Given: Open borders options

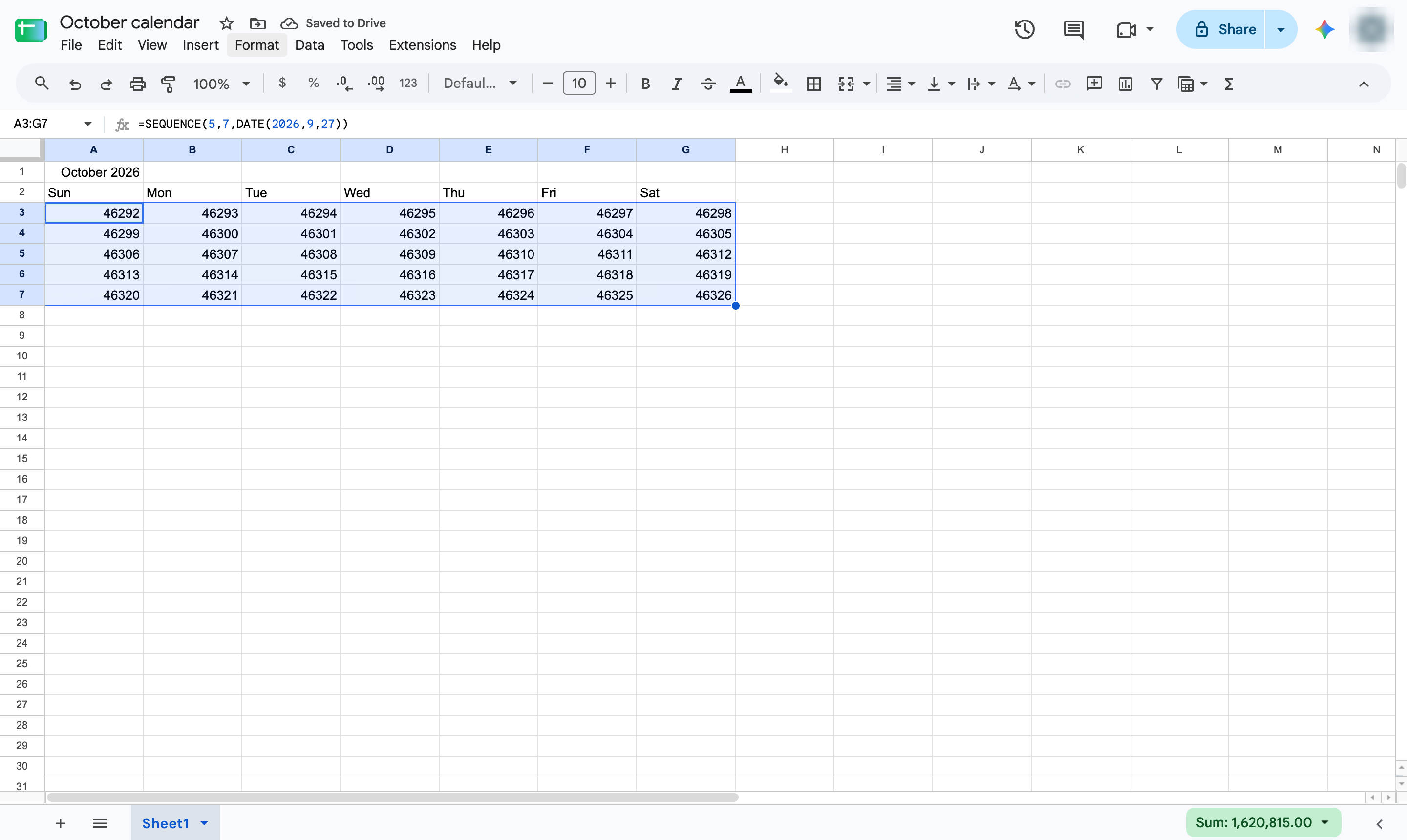Looking at the screenshot, I should tap(813, 84).
